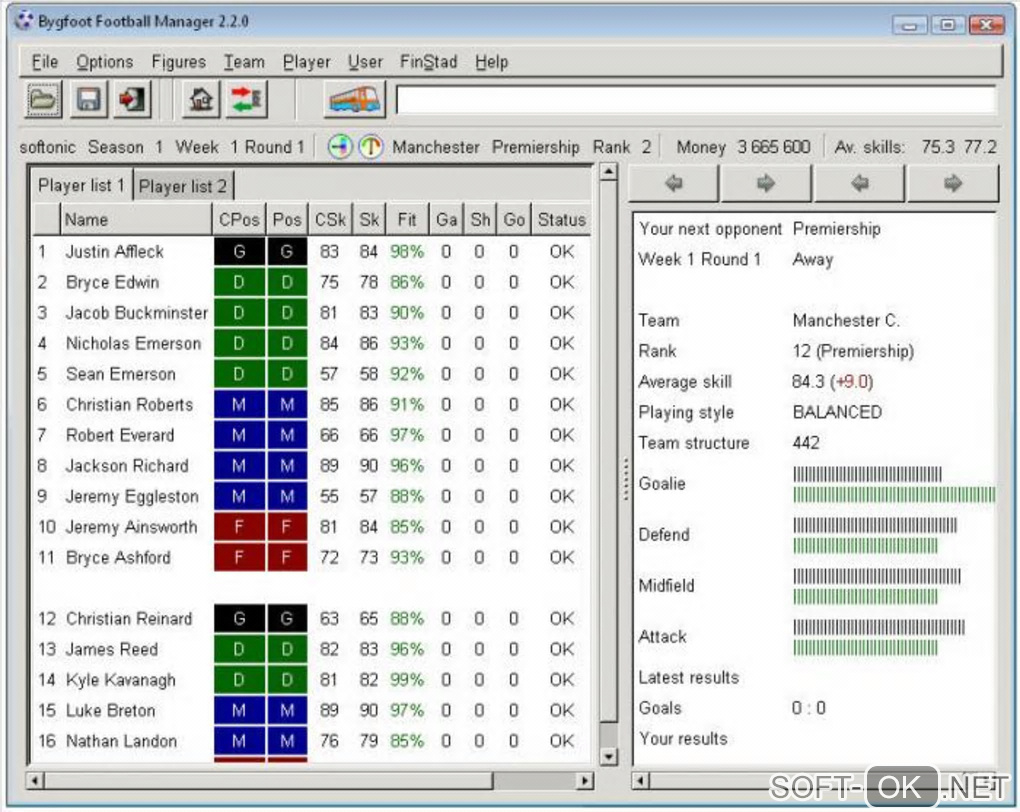Select substitute Nathan Landon
This screenshot has height=812, width=1020.
(x=122, y=741)
